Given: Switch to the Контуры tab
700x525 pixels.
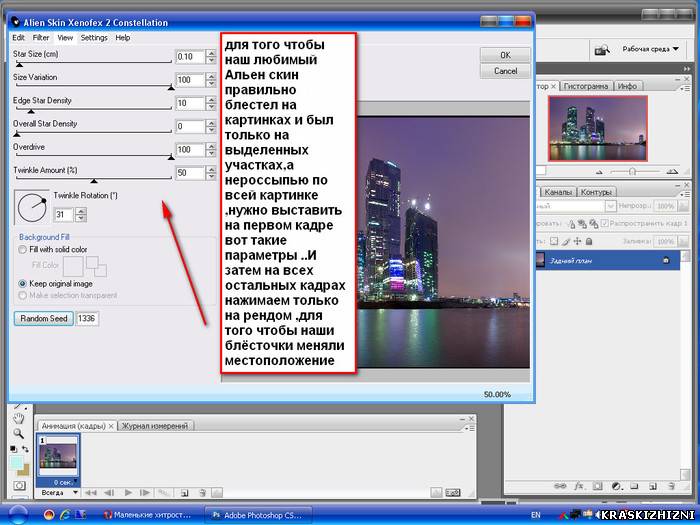Looking at the screenshot, I should click(596, 192).
